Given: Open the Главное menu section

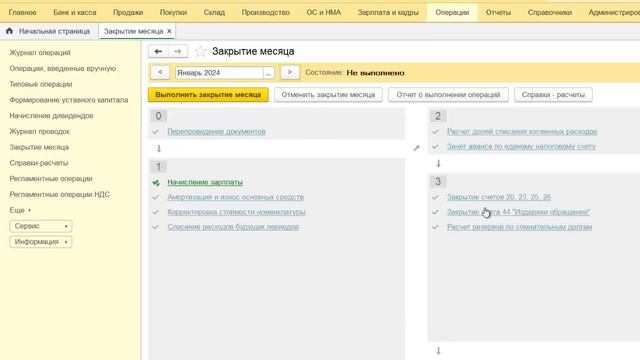Looking at the screenshot, I should [x=22, y=13].
